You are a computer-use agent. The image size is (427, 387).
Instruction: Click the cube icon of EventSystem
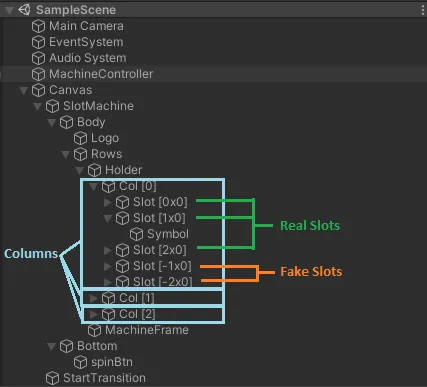point(38,42)
